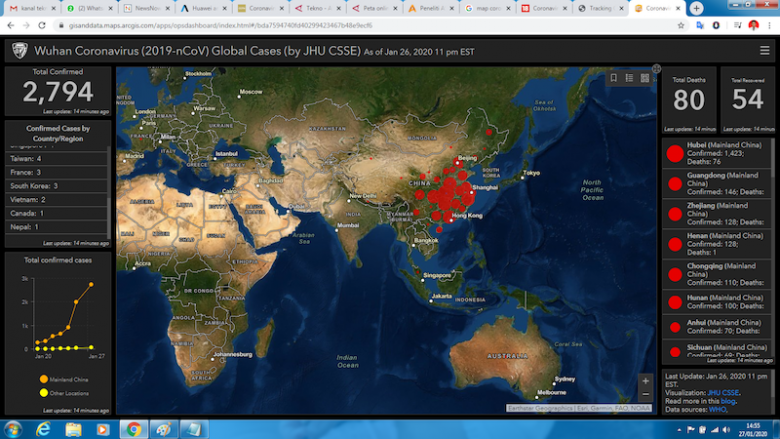Switch to the Huawei browser tab
Image resolution: width=780 pixels, height=439 pixels.
click(205, 8)
